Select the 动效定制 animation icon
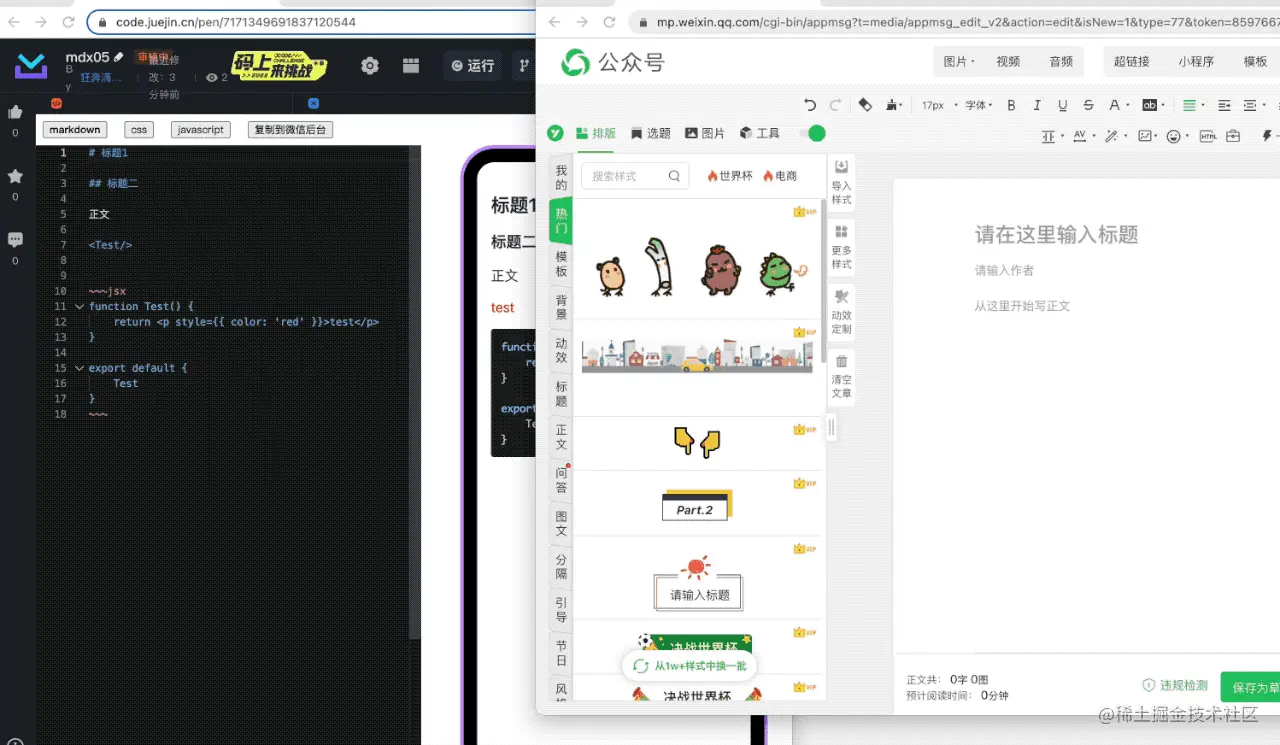This screenshot has height=745, width=1280. tap(841, 312)
